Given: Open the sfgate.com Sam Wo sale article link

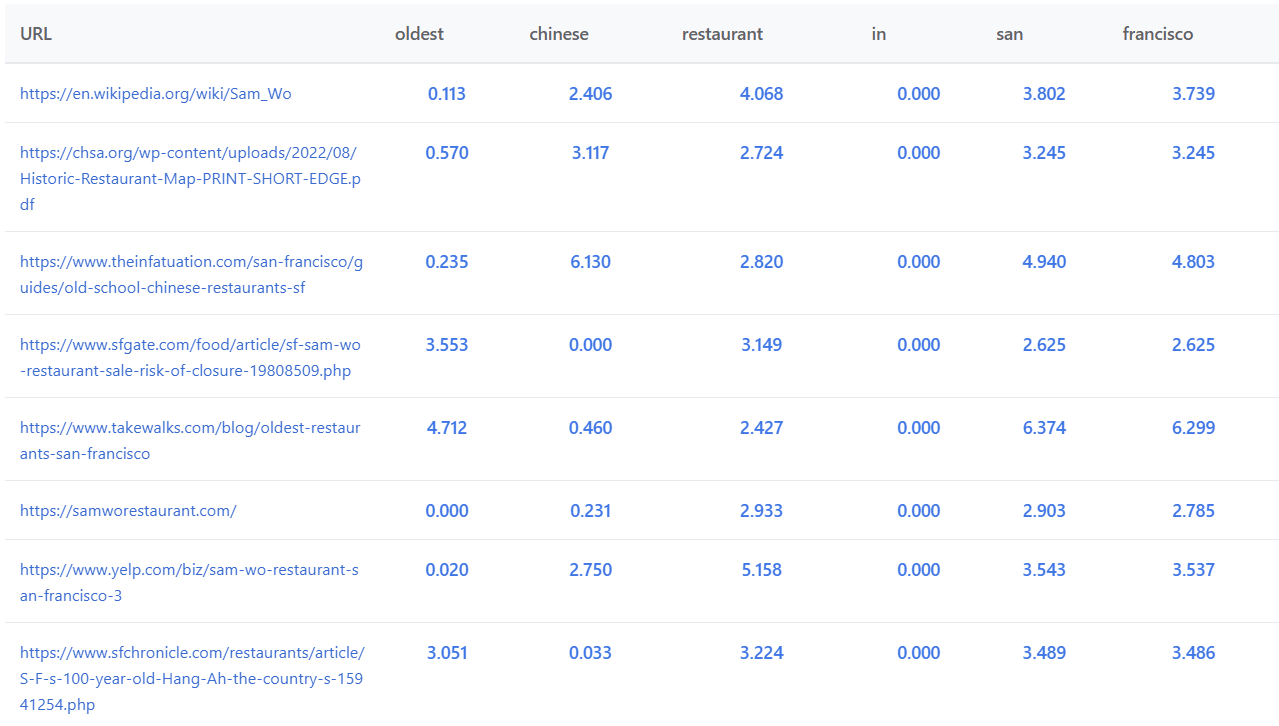Looking at the screenshot, I should point(190,358).
